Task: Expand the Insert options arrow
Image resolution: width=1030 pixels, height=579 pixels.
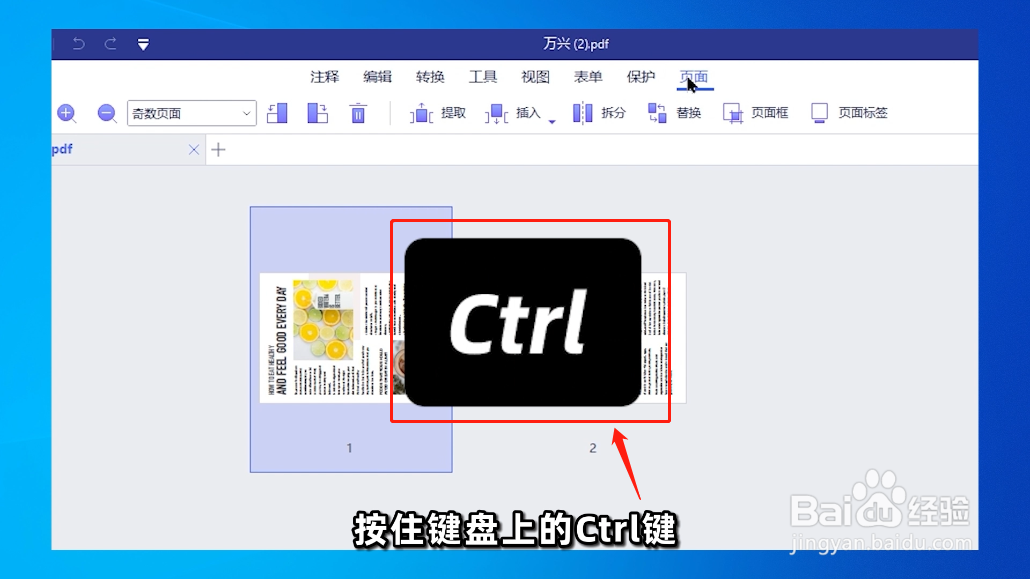Action: click(x=553, y=119)
